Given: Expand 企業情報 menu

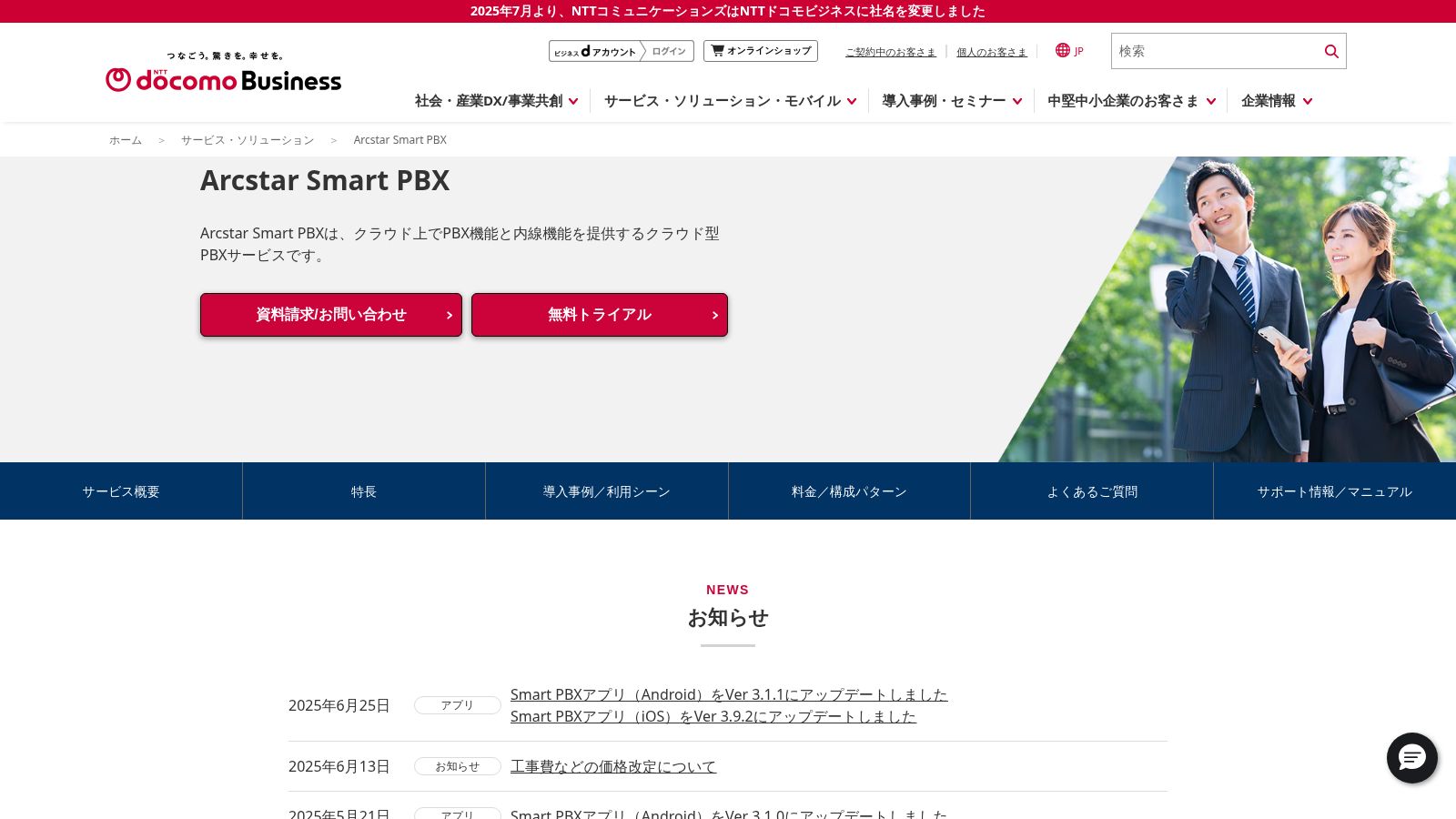Looking at the screenshot, I should point(1277,101).
